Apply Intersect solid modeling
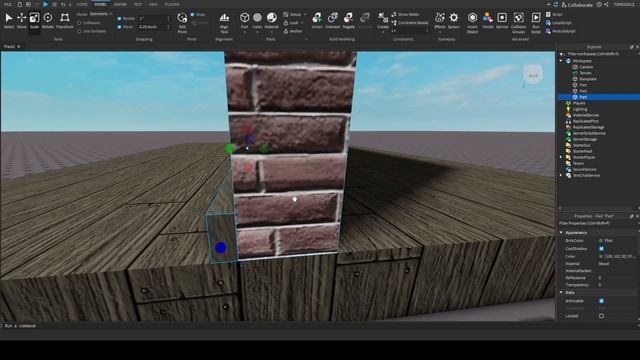This screenshot has width=640, height=360. click(333, 20)
